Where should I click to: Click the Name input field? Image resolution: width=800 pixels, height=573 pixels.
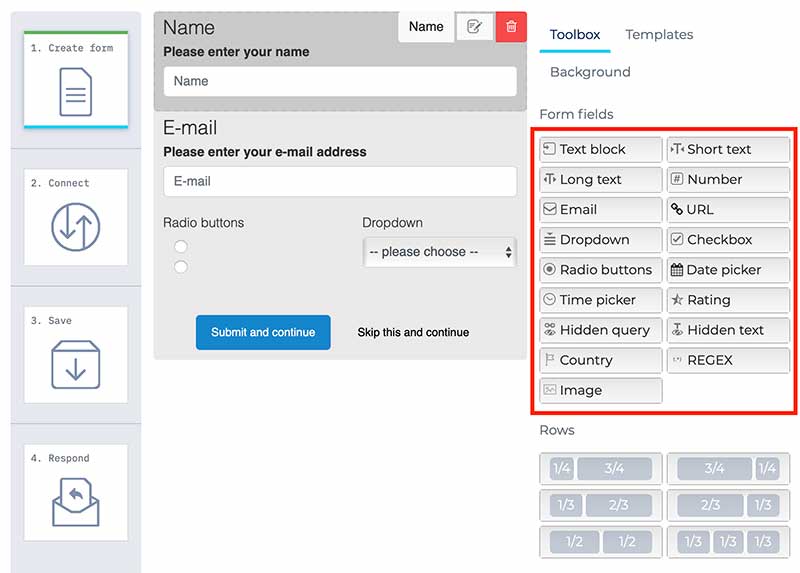coord(340,81)
